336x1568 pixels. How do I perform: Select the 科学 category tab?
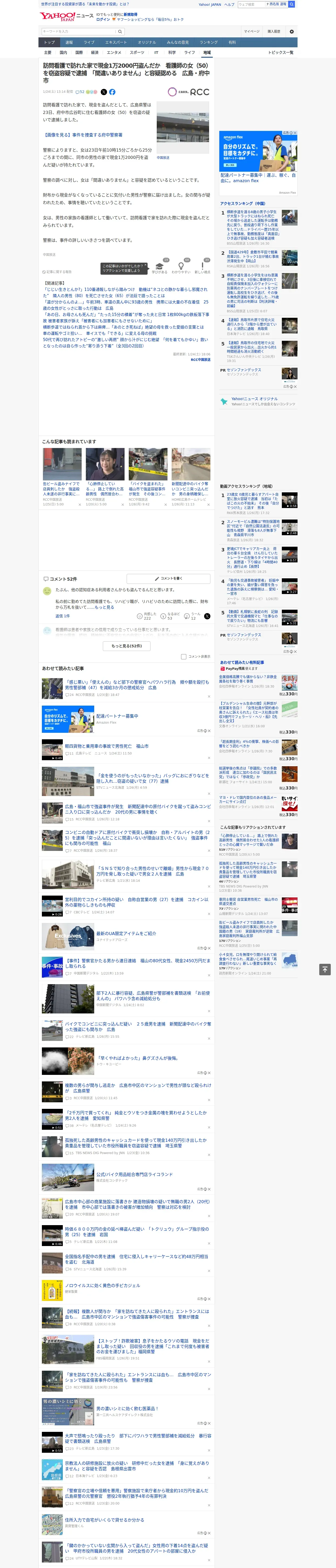pyautogui.click(x=172, y=52)
